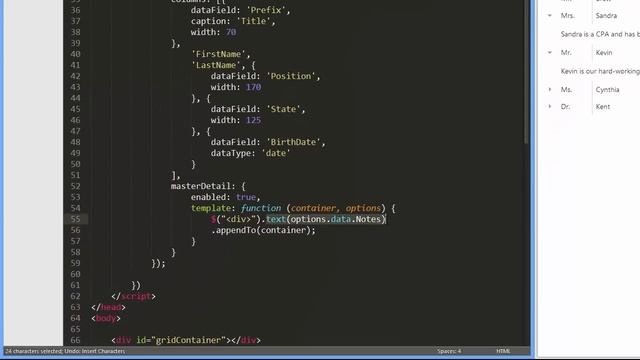Click the 'State' string on line 45
This screenshot has width=640, height=360.
pos(284,109)
